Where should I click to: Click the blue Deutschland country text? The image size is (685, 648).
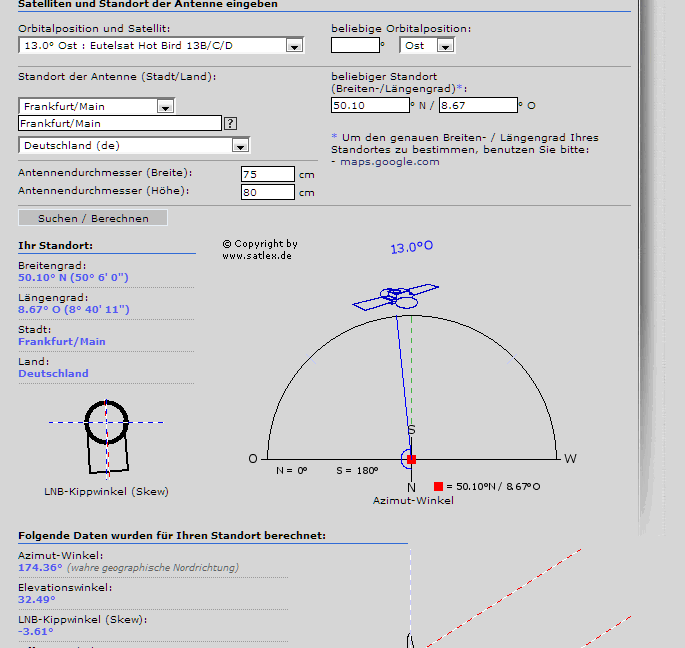pos(53,374)
